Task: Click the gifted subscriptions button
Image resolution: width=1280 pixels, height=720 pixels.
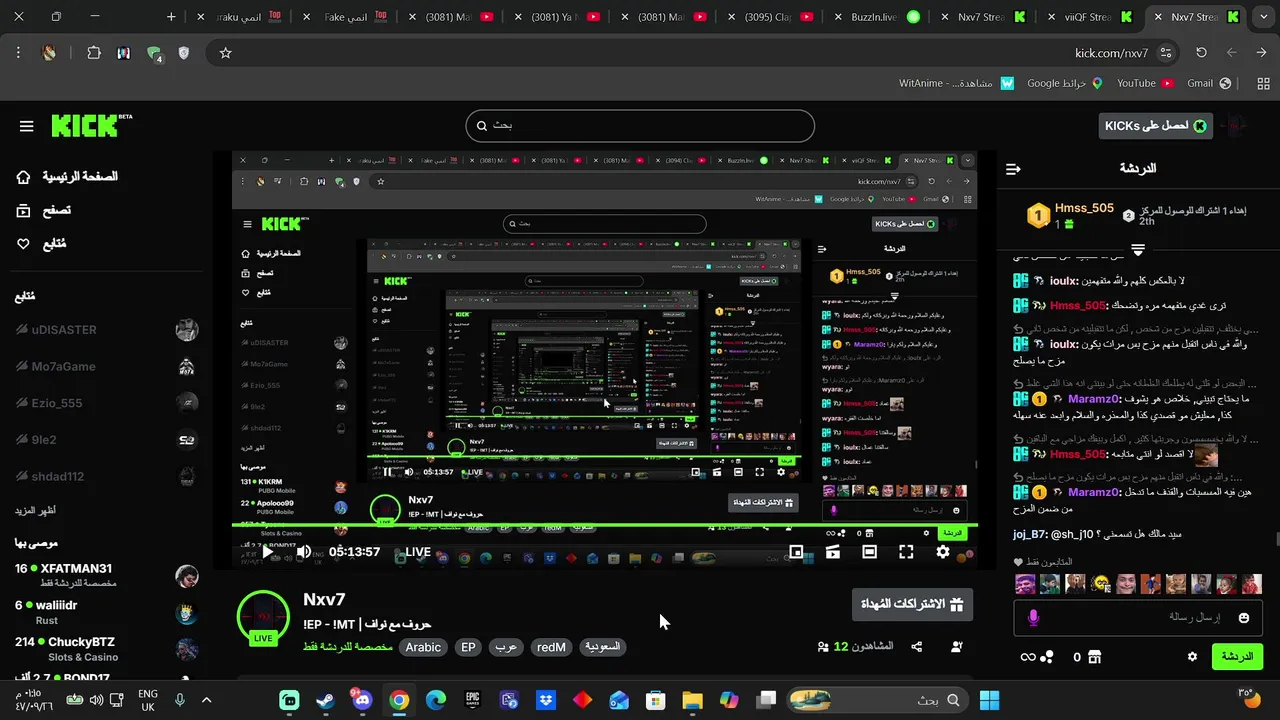Action: point(912,604)
